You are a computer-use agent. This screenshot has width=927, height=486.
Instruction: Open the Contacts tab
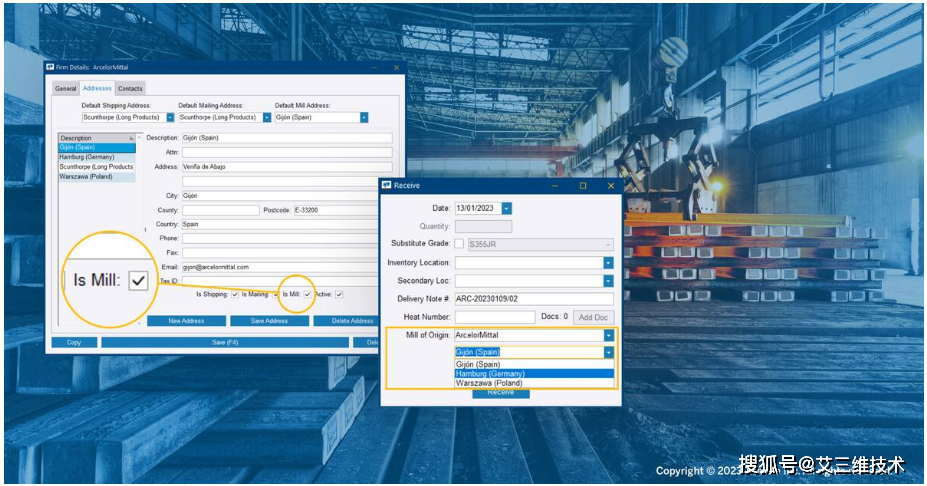point(130,88)
